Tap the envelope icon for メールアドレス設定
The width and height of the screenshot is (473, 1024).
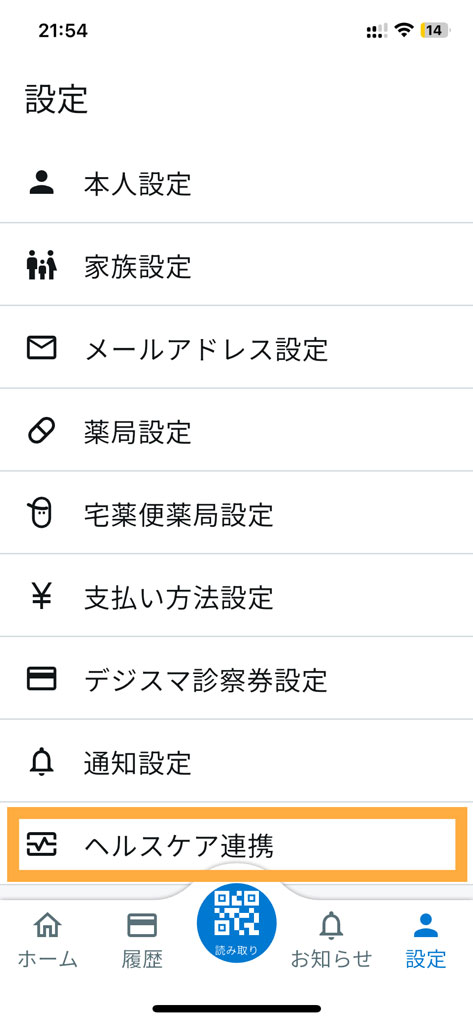[x=42, y=348]
